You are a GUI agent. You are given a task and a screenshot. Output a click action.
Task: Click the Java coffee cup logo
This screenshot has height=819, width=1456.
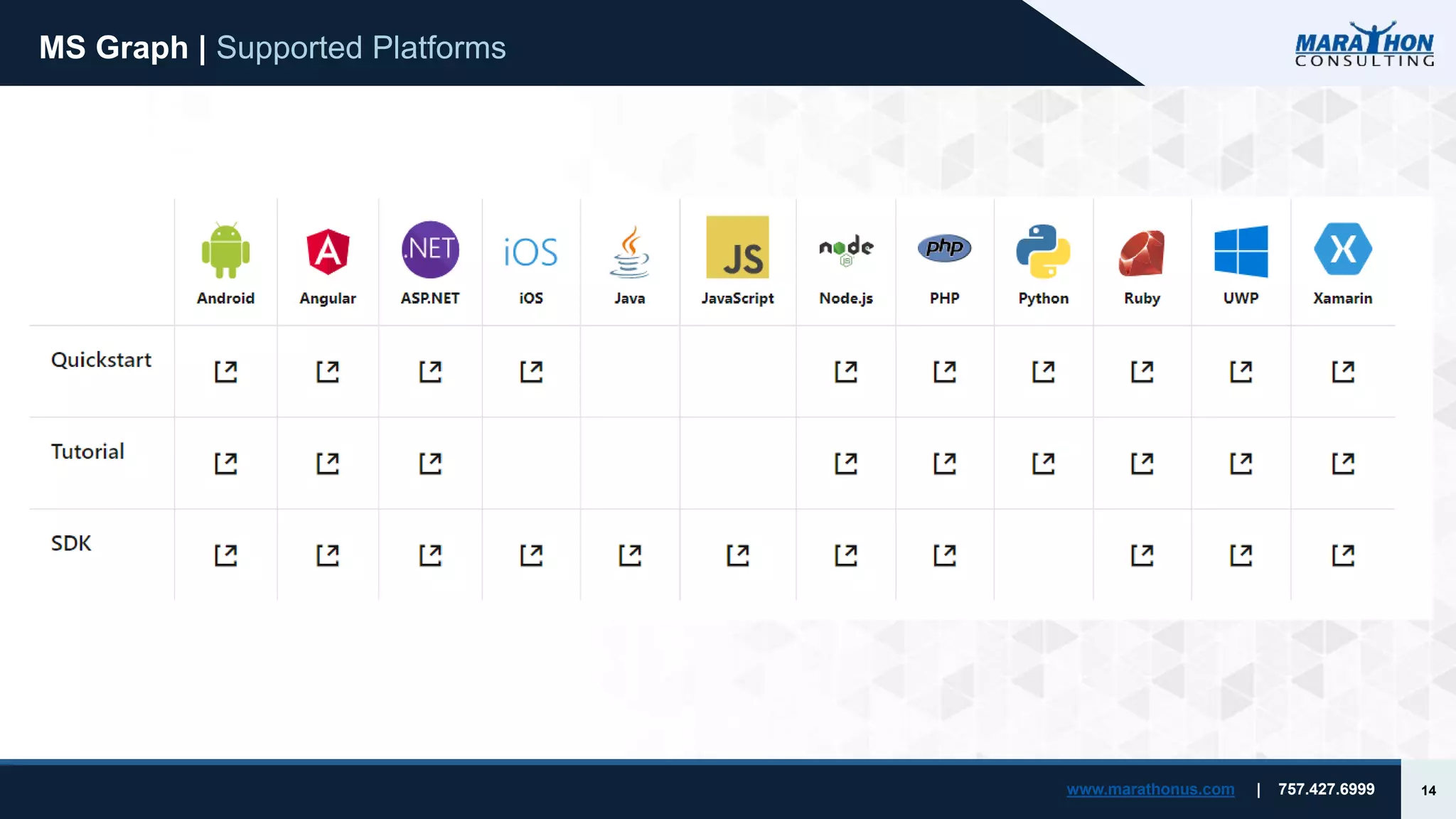[629, 252]
